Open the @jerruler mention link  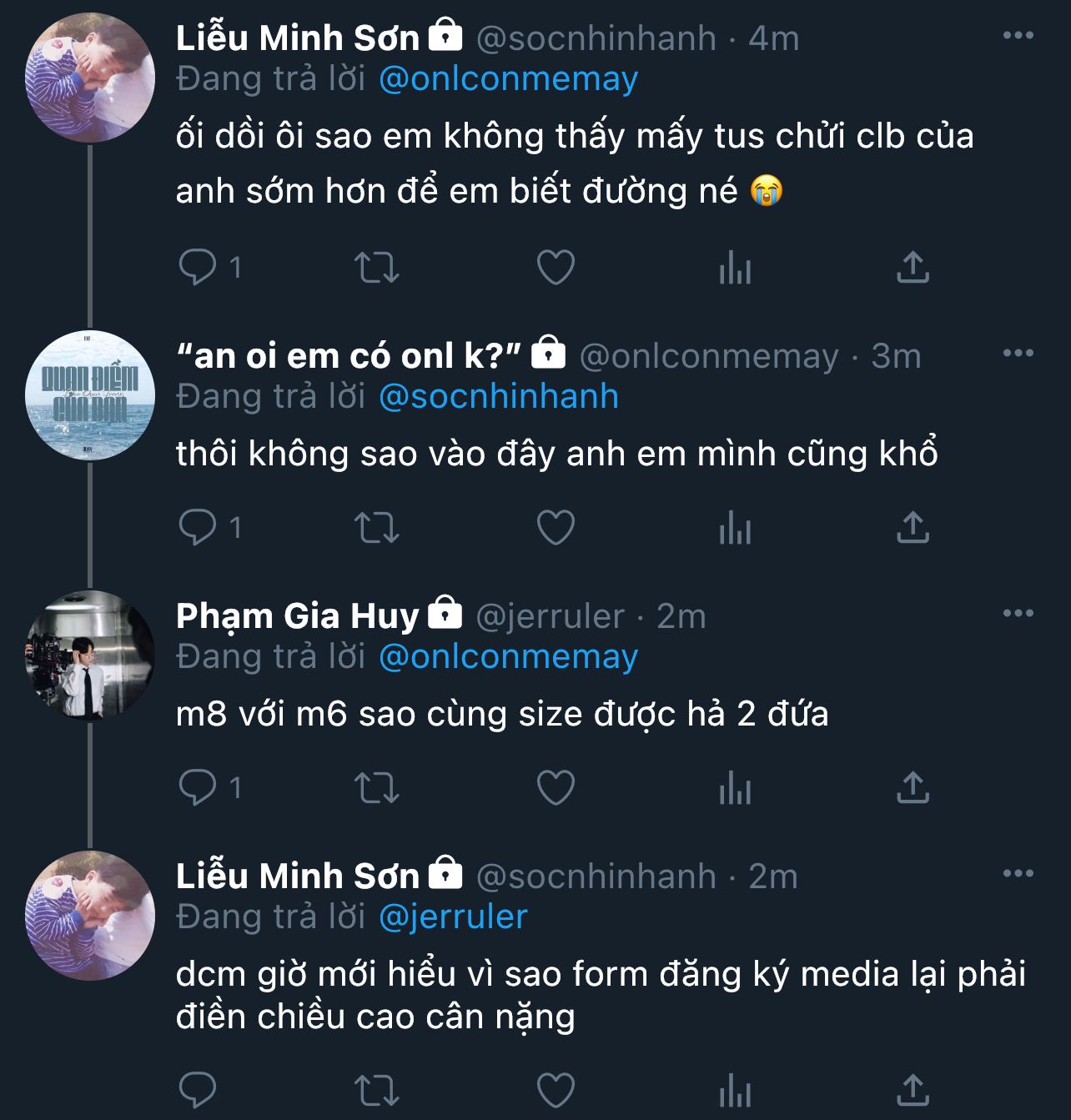click(453, 917)
